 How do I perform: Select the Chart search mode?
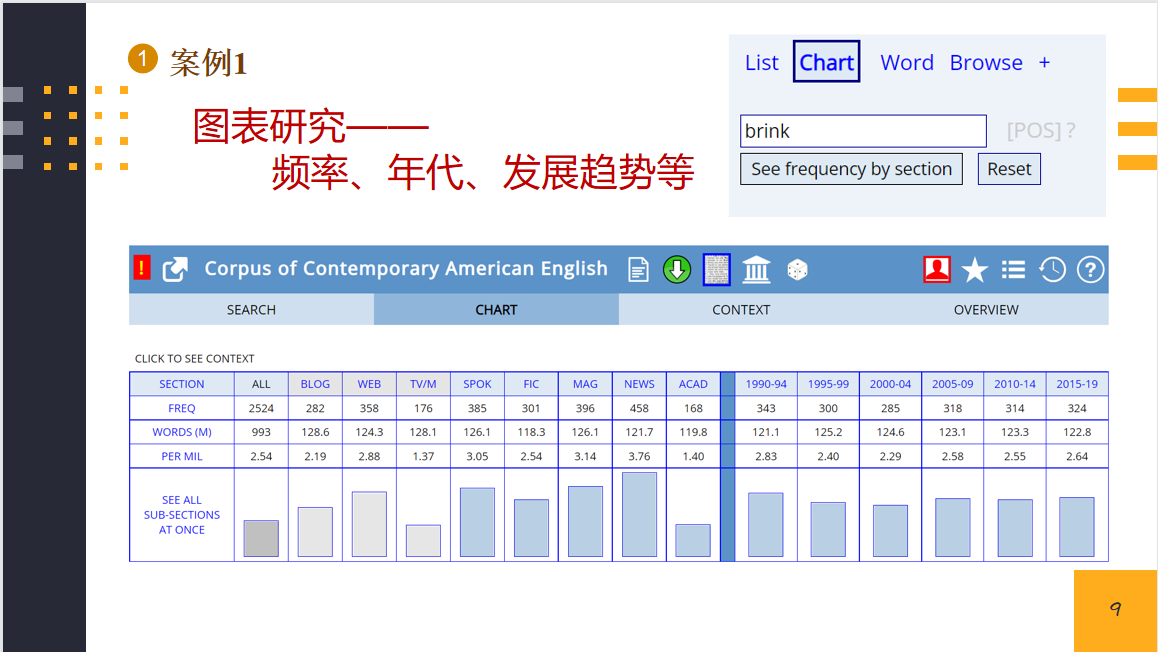tap(826, 62)
